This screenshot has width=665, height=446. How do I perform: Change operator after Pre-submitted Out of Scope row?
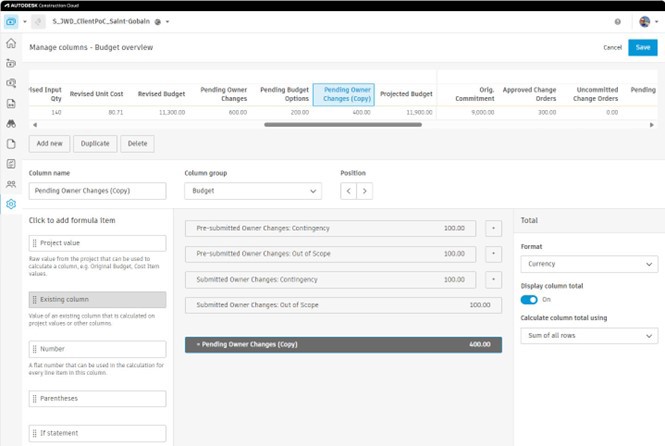point(493,254)
